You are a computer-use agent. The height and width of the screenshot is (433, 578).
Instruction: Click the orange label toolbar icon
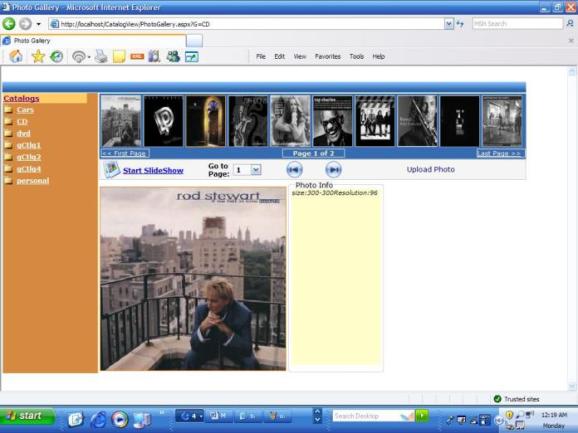click(137, 56)
